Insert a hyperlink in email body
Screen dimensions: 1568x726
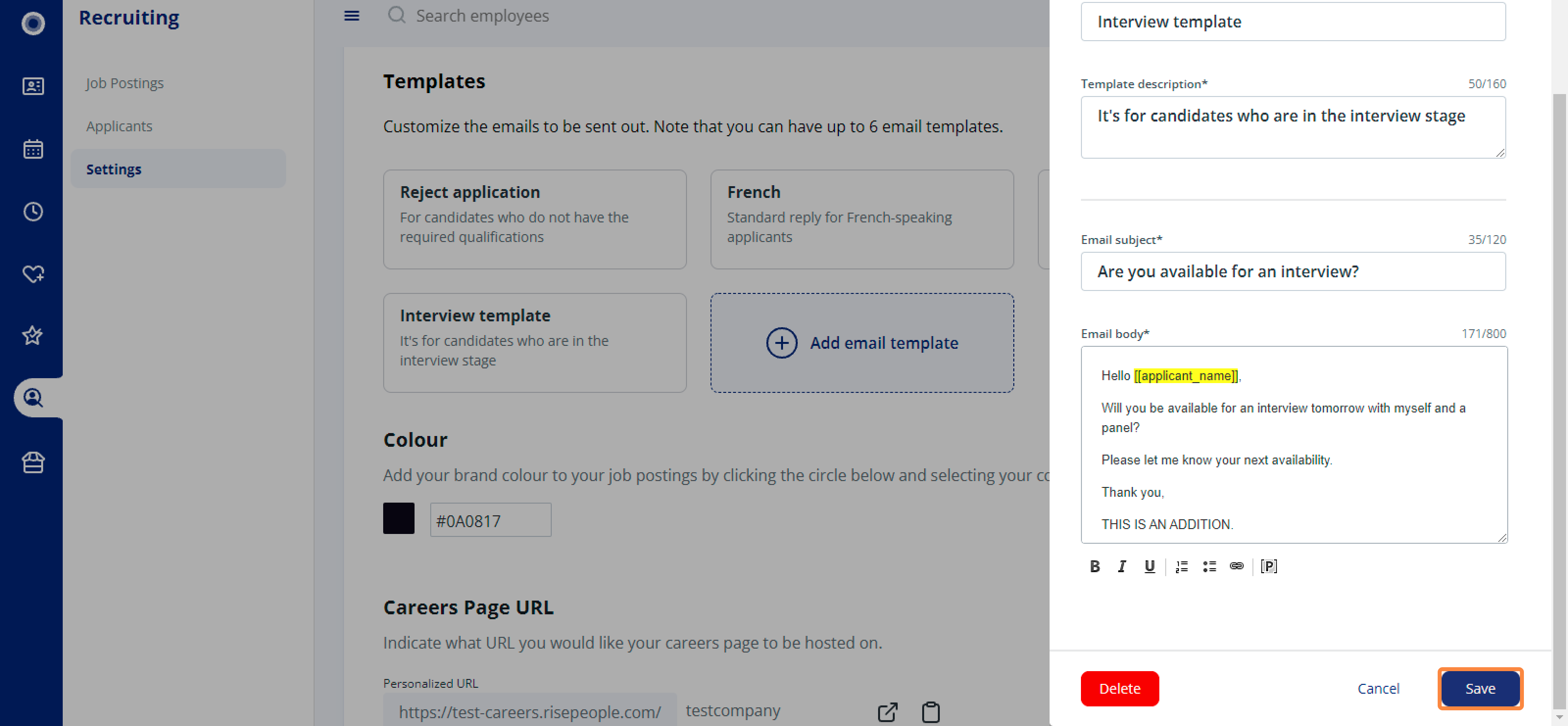tap(1236, 566)
